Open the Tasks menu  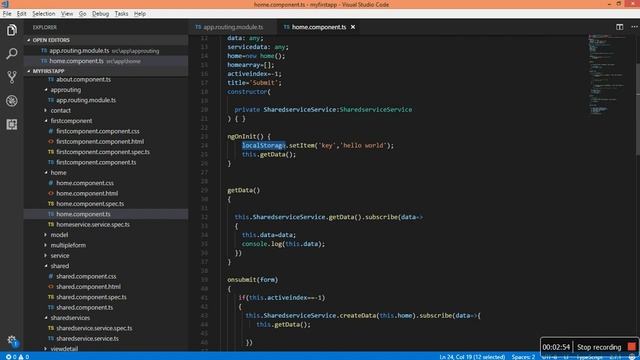pos(121,13)
